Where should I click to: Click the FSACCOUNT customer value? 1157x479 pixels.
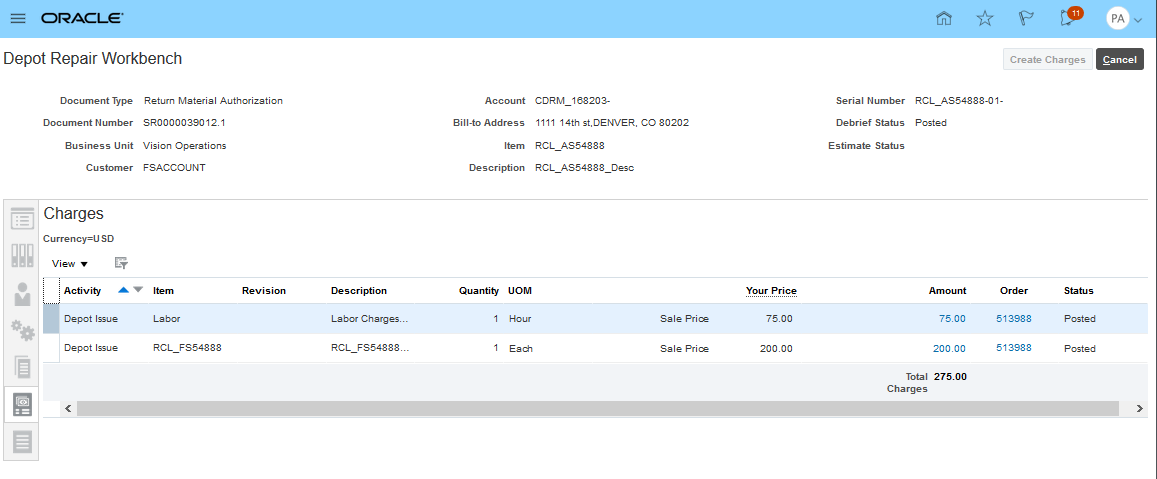click(x=174, y=168)
